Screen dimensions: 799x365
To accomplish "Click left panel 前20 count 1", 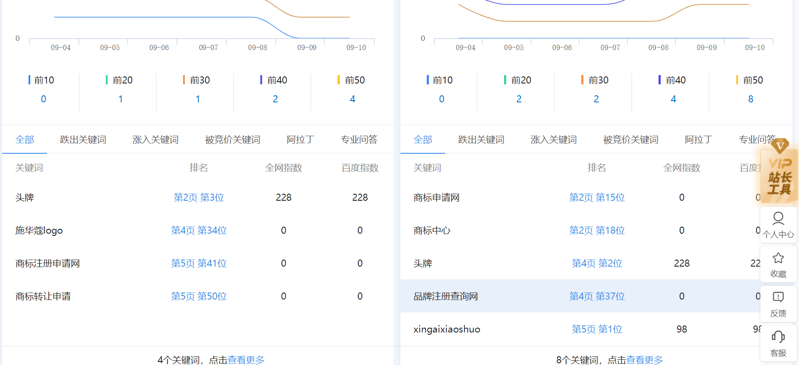I will click(121, 99).
